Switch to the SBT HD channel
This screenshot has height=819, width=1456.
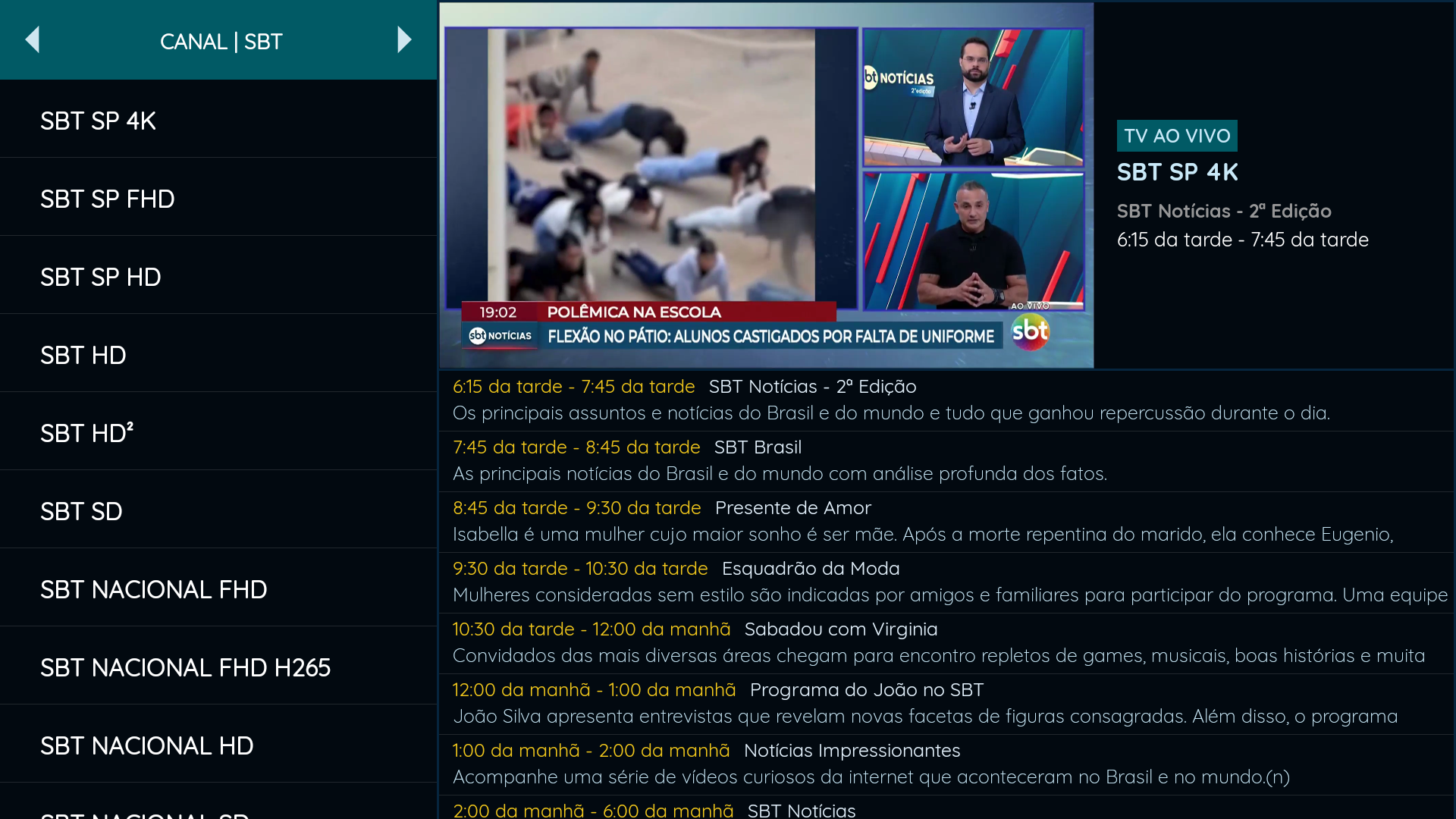click(218, 355)
